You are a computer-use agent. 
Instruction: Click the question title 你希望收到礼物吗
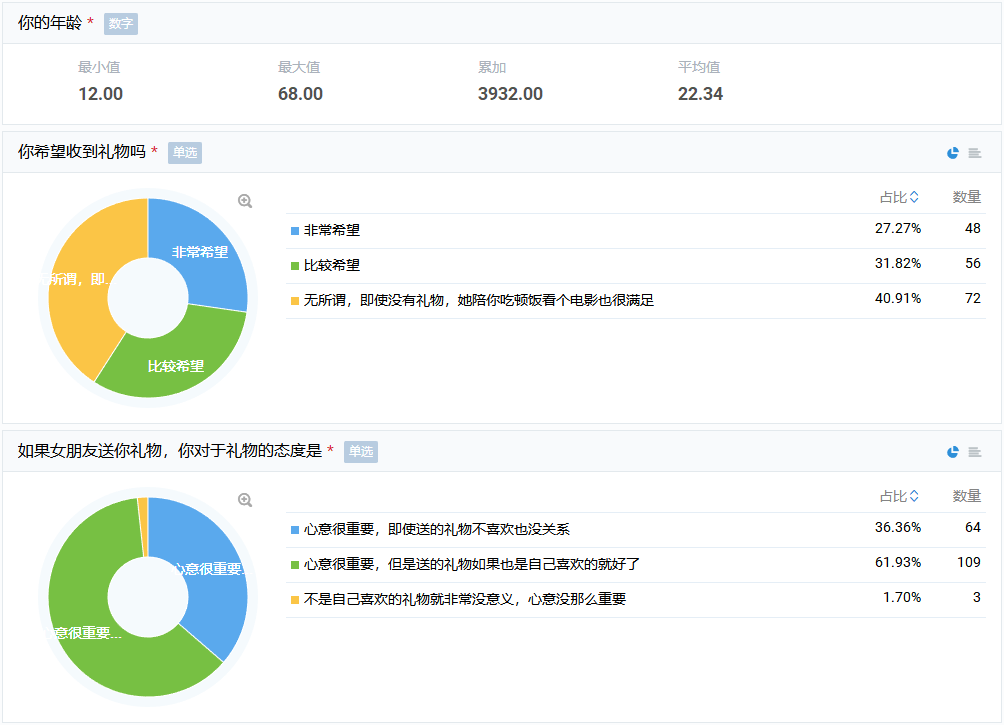82,152
